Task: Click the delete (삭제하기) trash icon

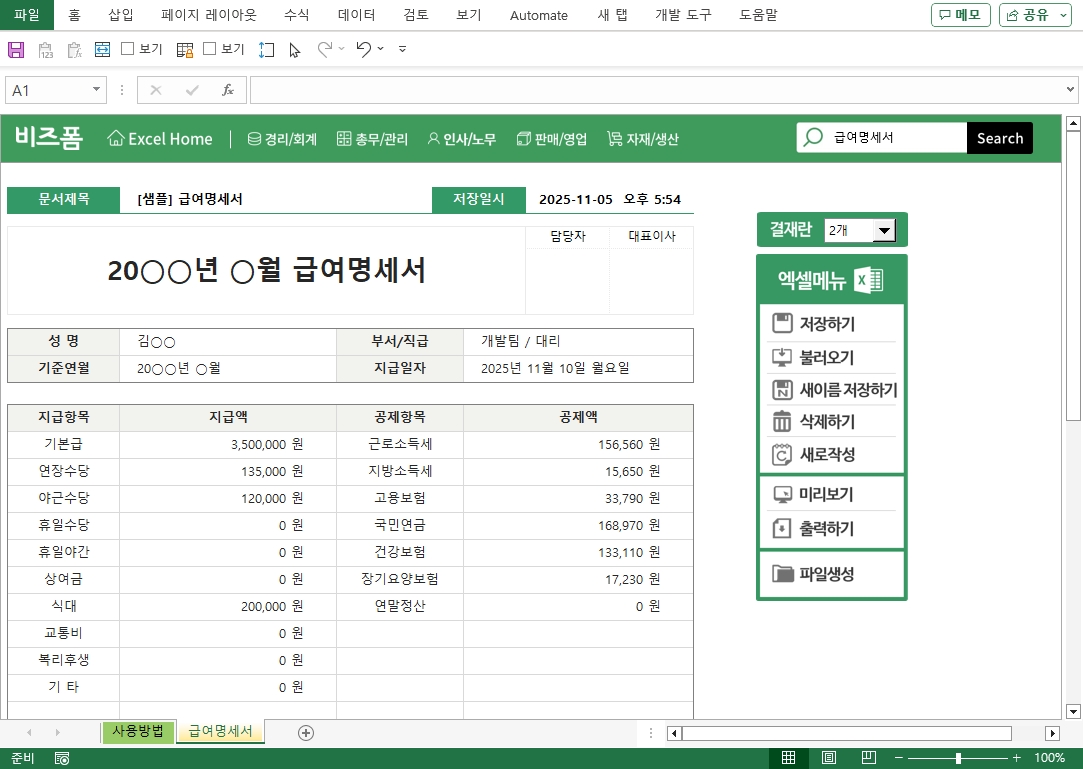Action: (782, 422)
